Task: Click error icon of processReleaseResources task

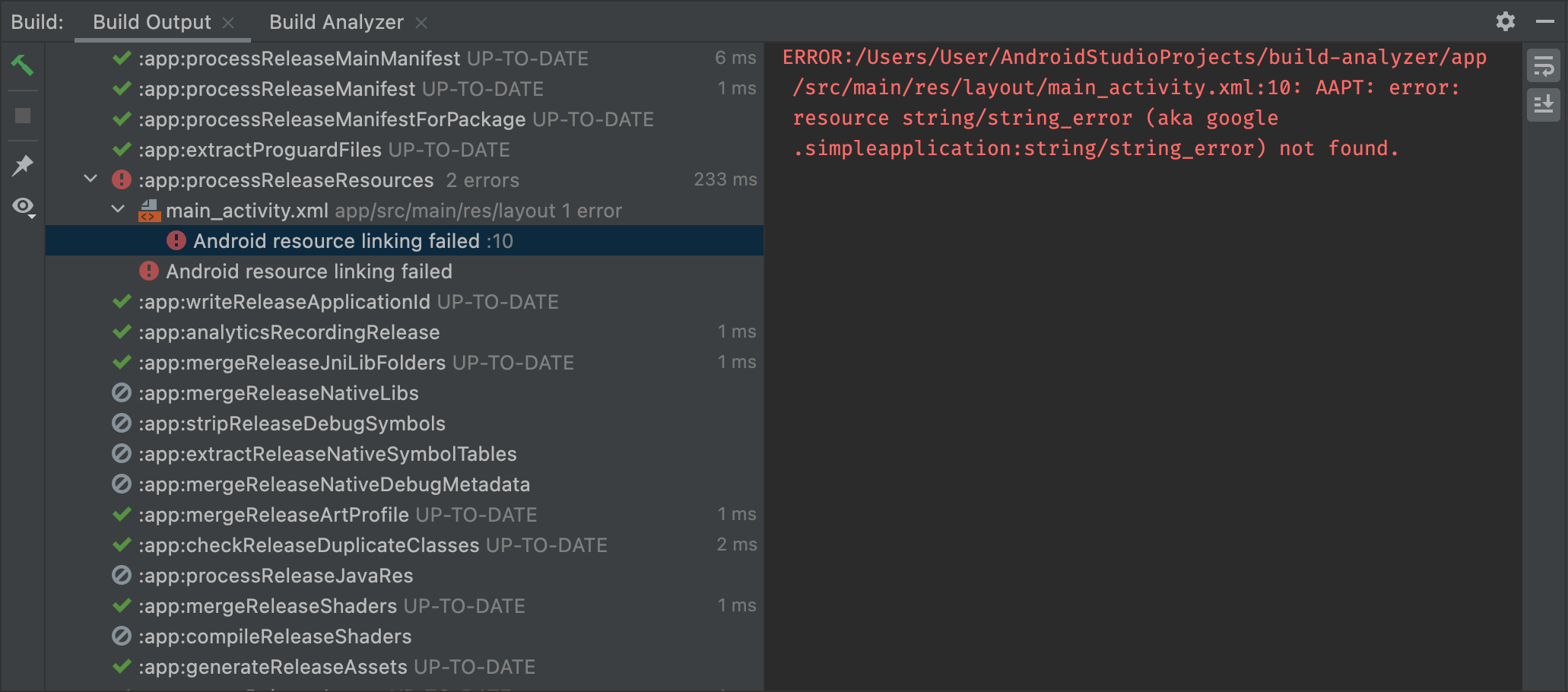Action: pos(122,180)
